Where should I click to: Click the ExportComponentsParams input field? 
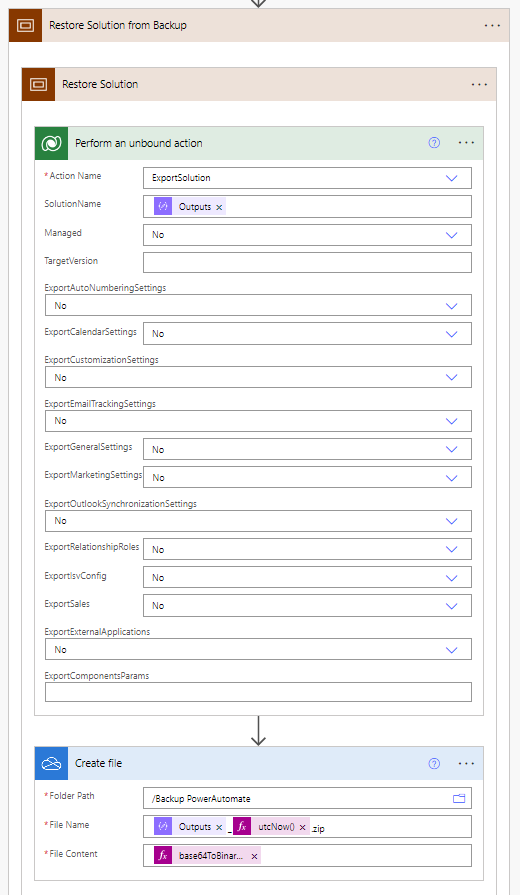click(x=258, y=692)
